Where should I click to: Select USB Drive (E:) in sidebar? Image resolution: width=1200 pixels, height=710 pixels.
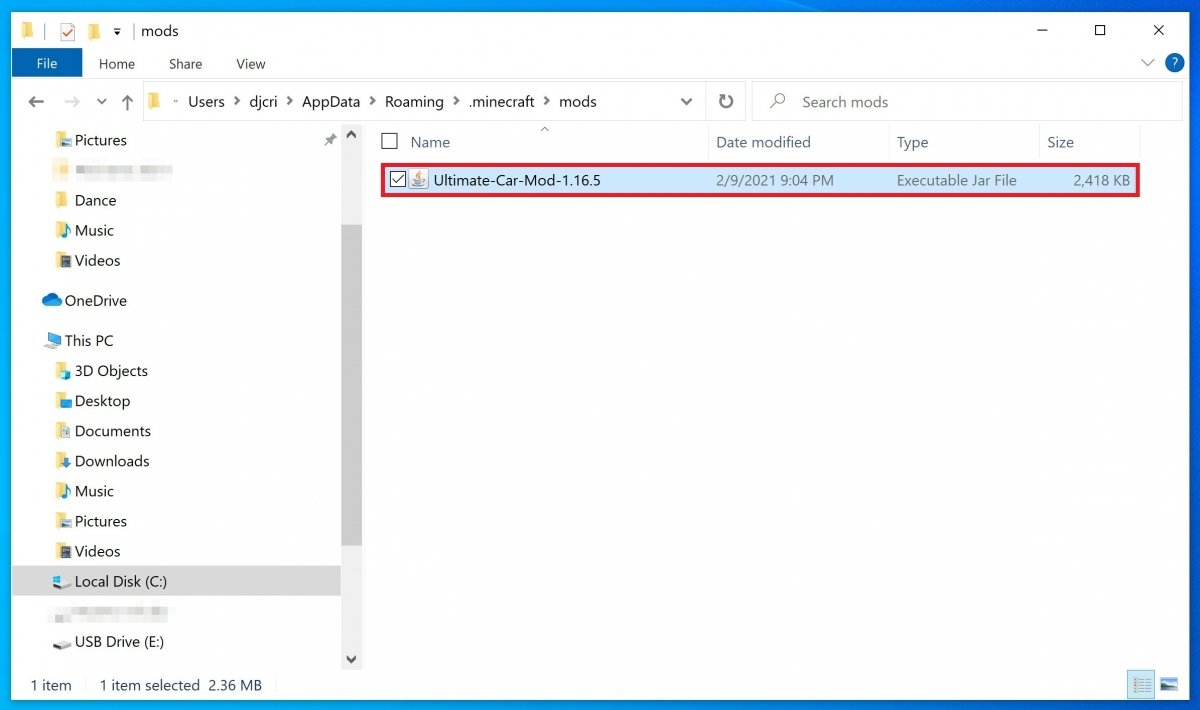[x=119, y=641]
